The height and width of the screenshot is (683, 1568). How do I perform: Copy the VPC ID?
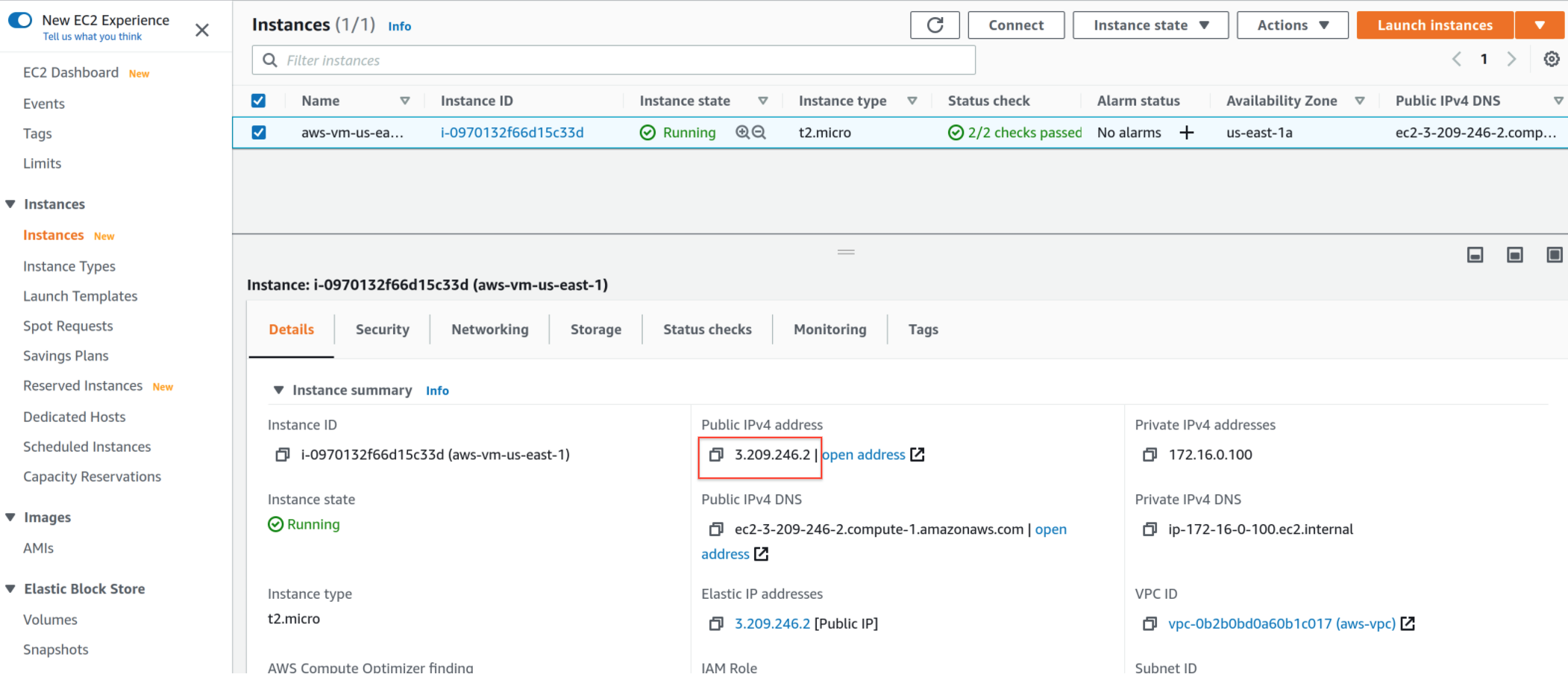point(1150,623)
